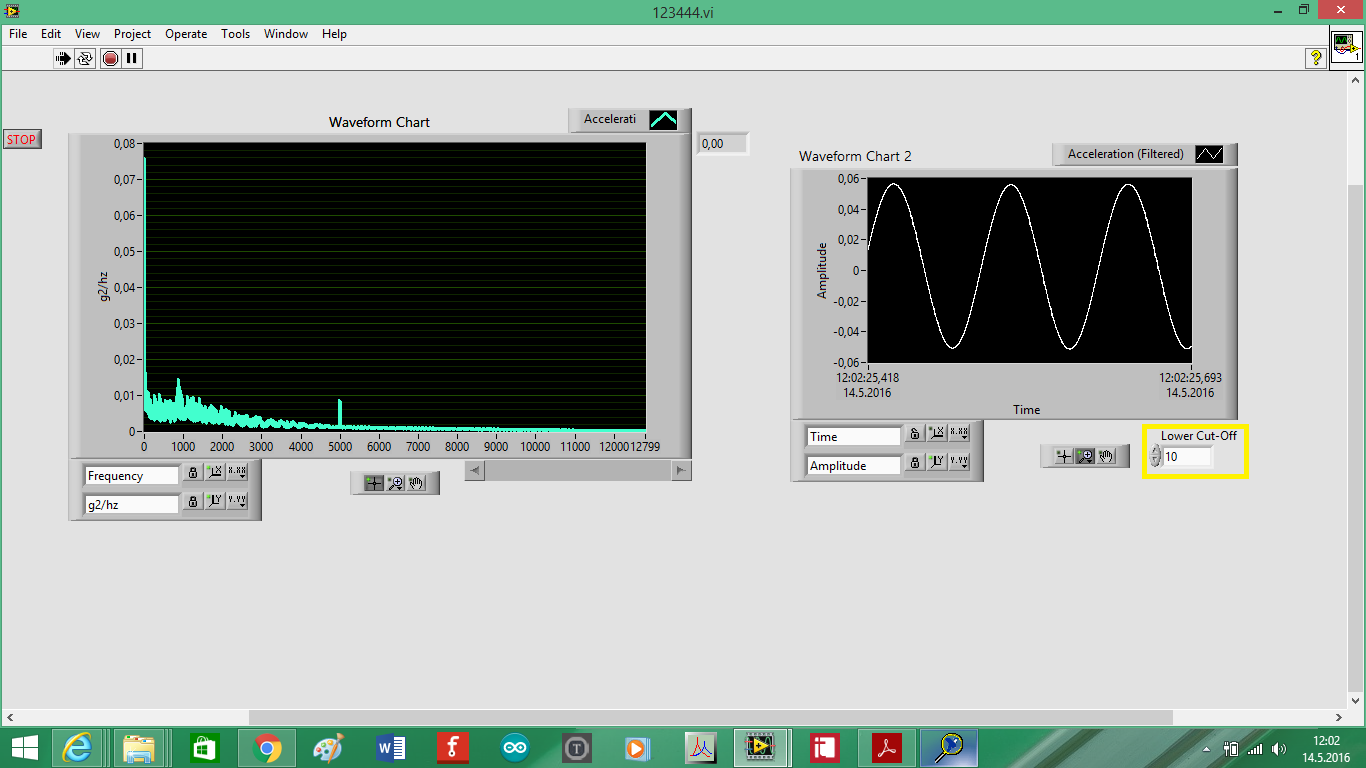Click the window's bottom horizontal scrollbar thumb

(x=710, y=717)
